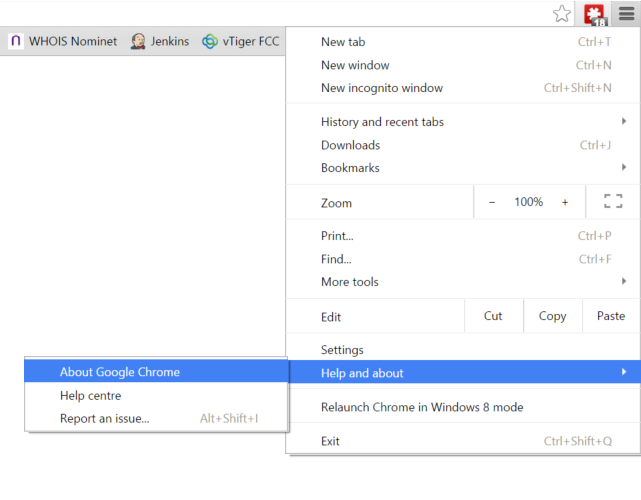Open the red extension icon with badge

[x=594, y=15]
